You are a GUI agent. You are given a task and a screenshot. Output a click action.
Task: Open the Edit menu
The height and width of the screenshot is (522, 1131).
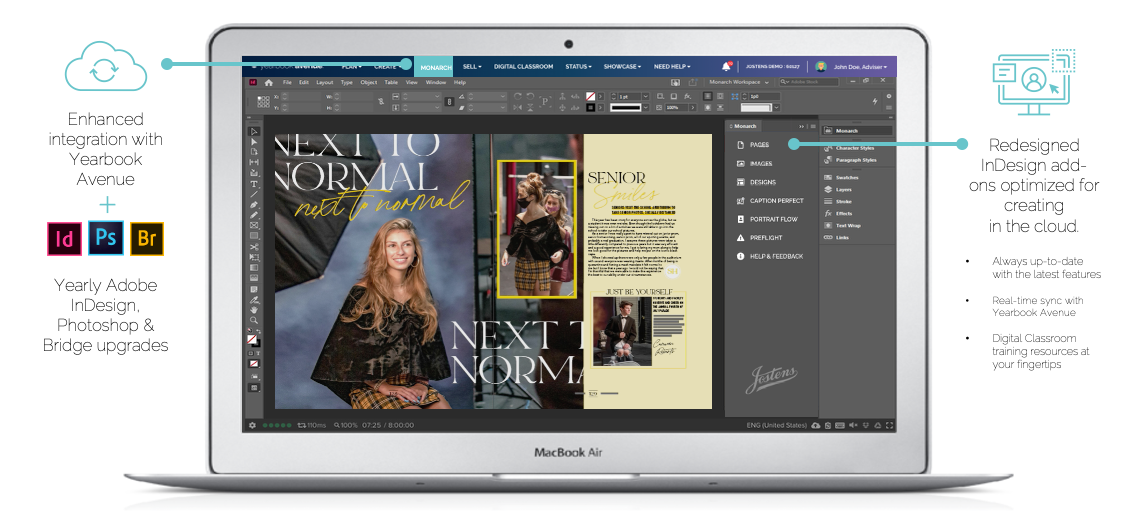pyautogui.click(x=304, y=82)
